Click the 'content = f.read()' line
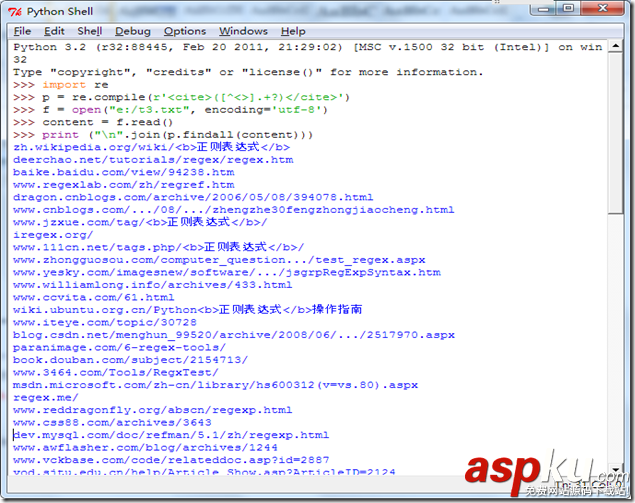 point(93,122)
